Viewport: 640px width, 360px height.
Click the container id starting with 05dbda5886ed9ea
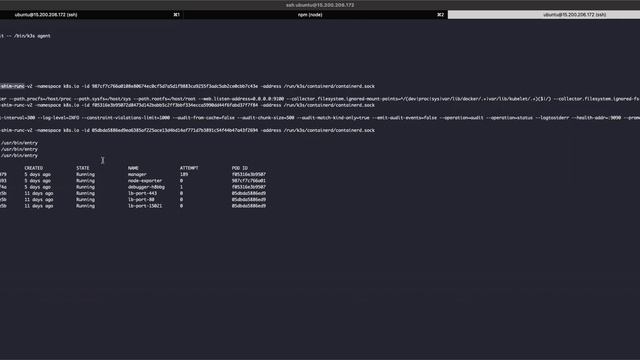tap(175, 131)
